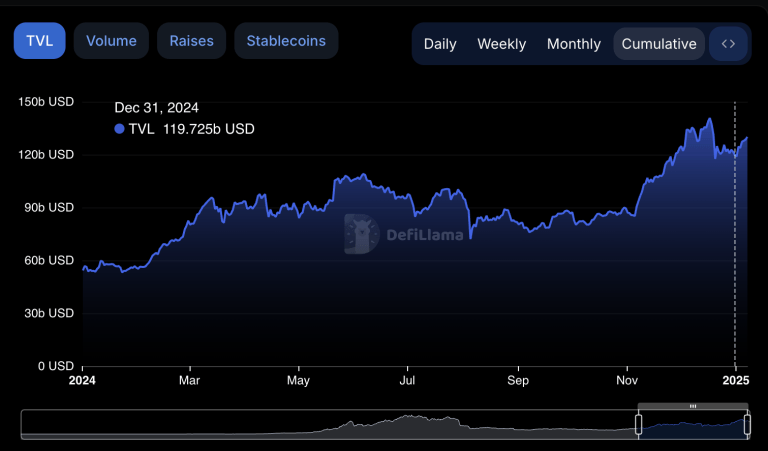Open the Raises tab
Screen dimensions: 768x451
coord(191,41)
